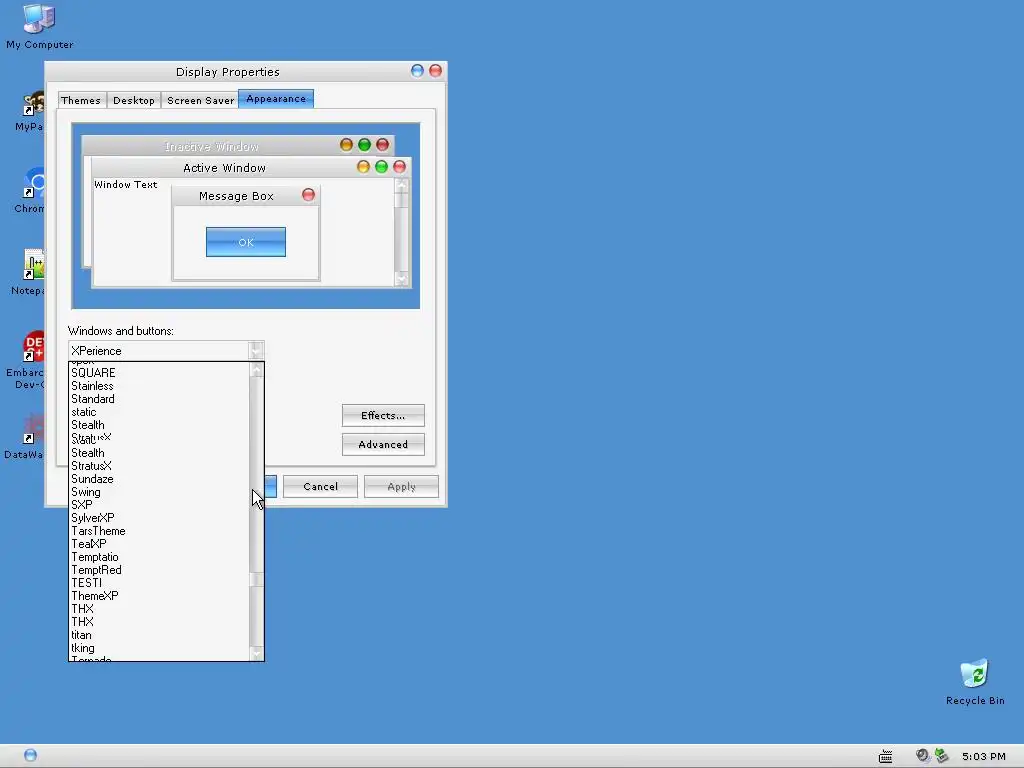Click the OK button in preview Message Box
1024x768 pixels.
[x=246, y=242]
